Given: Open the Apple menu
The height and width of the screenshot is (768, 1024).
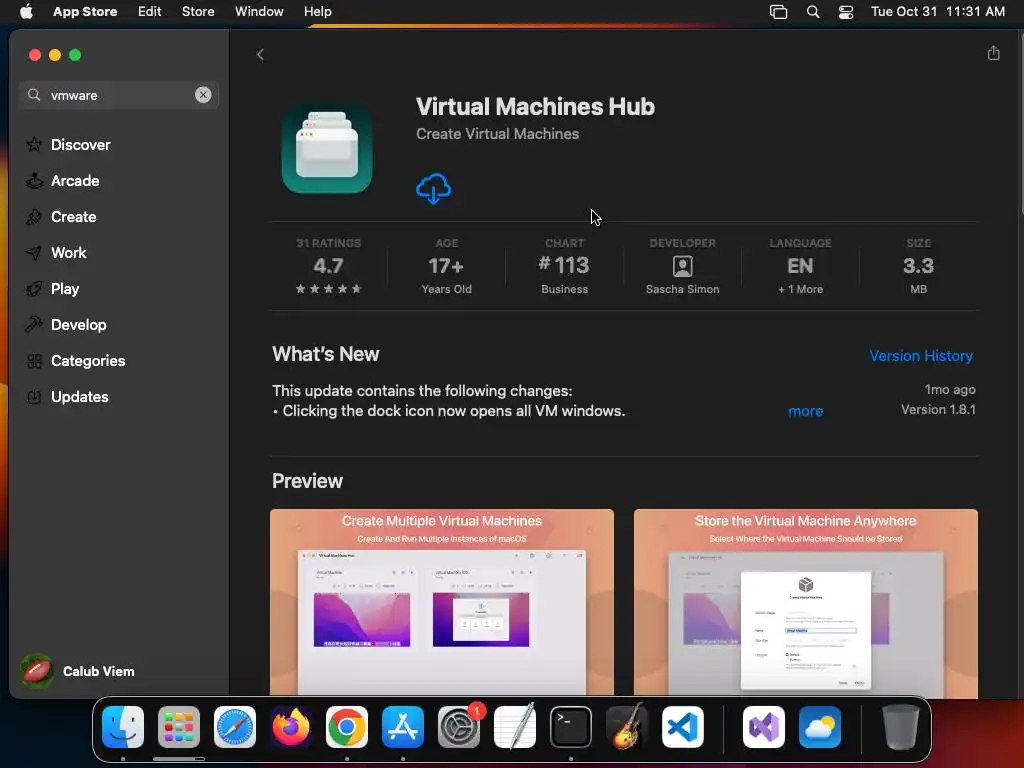Looking at the screenshot, I should coord(26,11).
